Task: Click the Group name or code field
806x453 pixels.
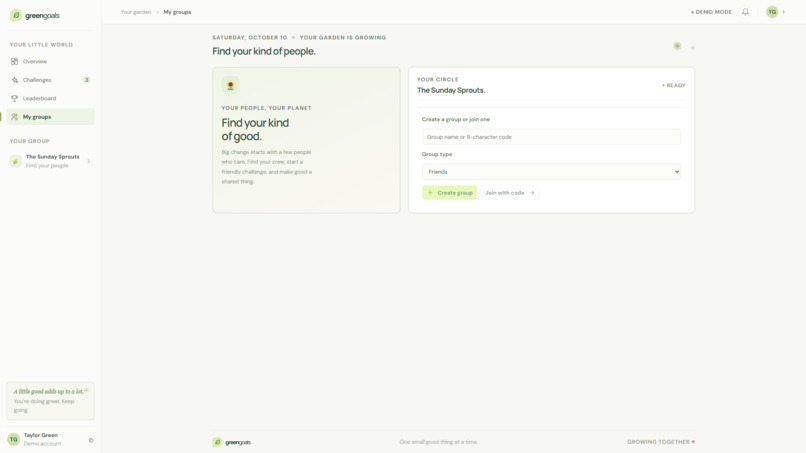Action: pyautogui.click(x=551, y=137)
